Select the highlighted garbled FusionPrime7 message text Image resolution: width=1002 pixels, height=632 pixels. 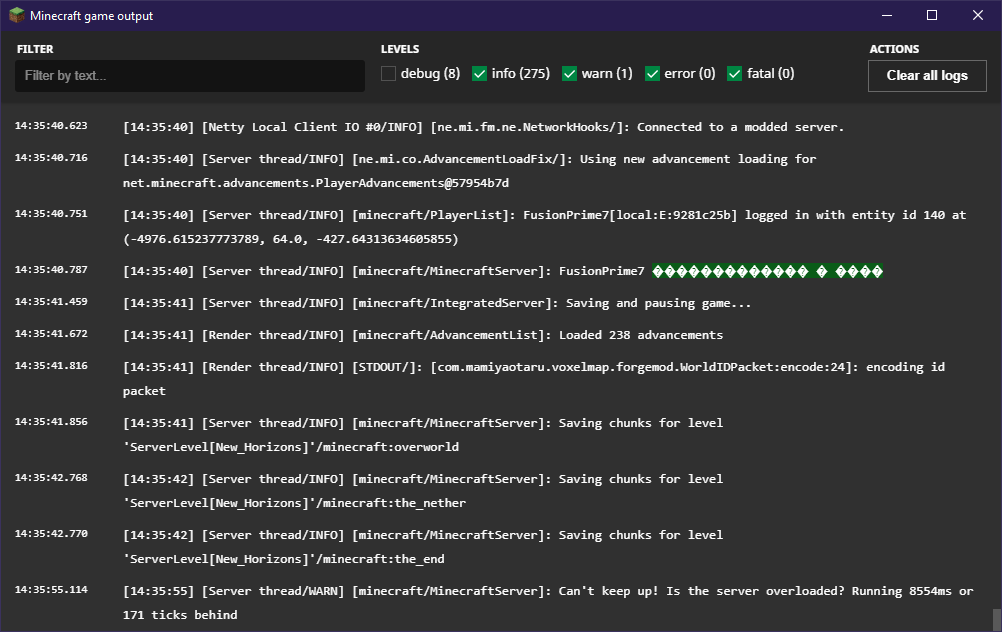[x=767, y=271]
